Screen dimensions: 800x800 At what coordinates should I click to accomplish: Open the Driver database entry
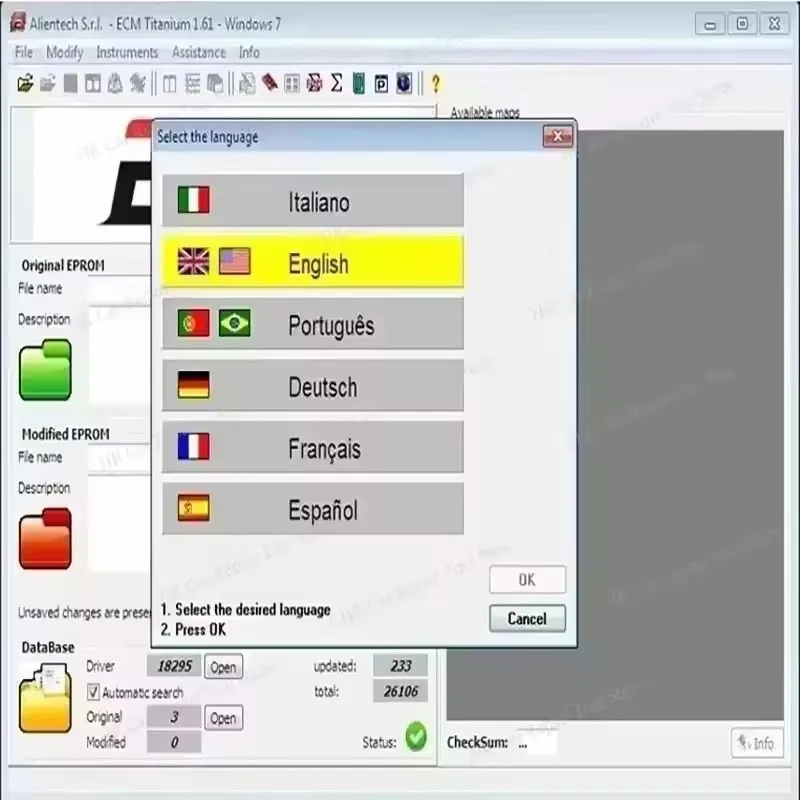pos(222,666)
